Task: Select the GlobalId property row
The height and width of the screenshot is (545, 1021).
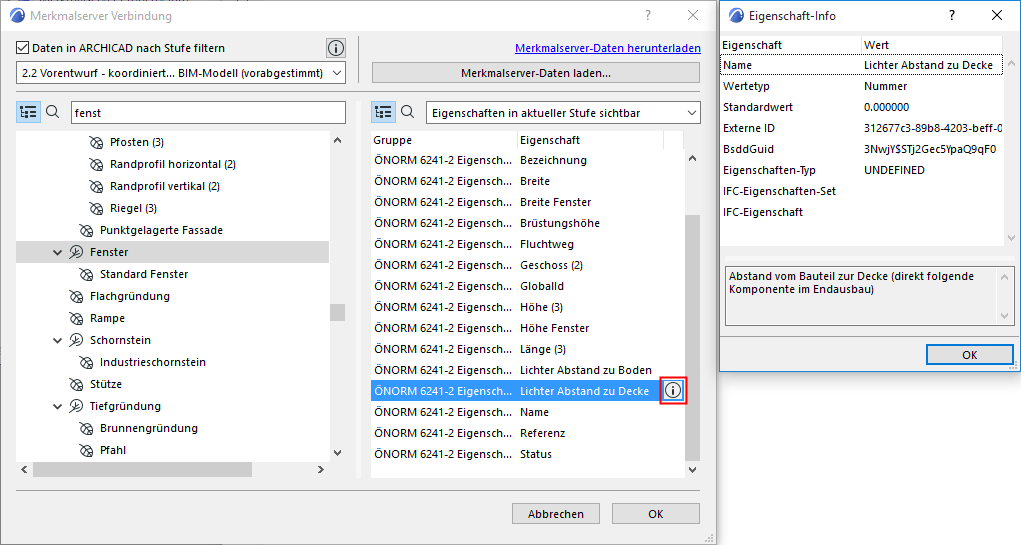Action: tap(527, 286)
